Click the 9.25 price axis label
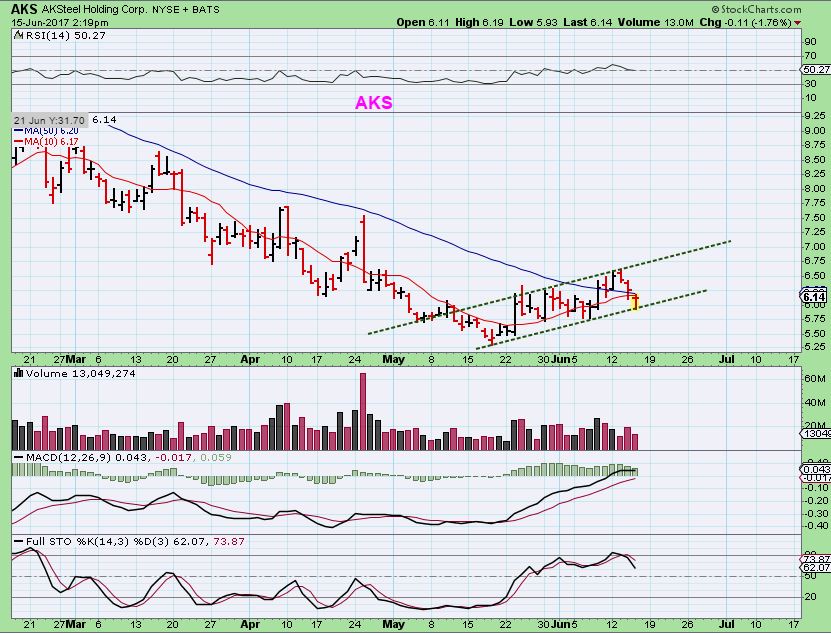 [x=815, y=116]
